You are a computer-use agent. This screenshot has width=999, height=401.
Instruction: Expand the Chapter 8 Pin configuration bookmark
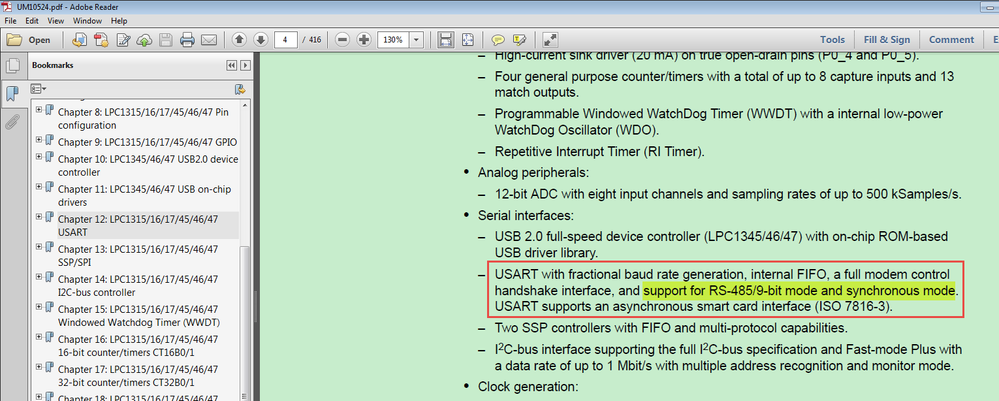click(x=39, y=110)
